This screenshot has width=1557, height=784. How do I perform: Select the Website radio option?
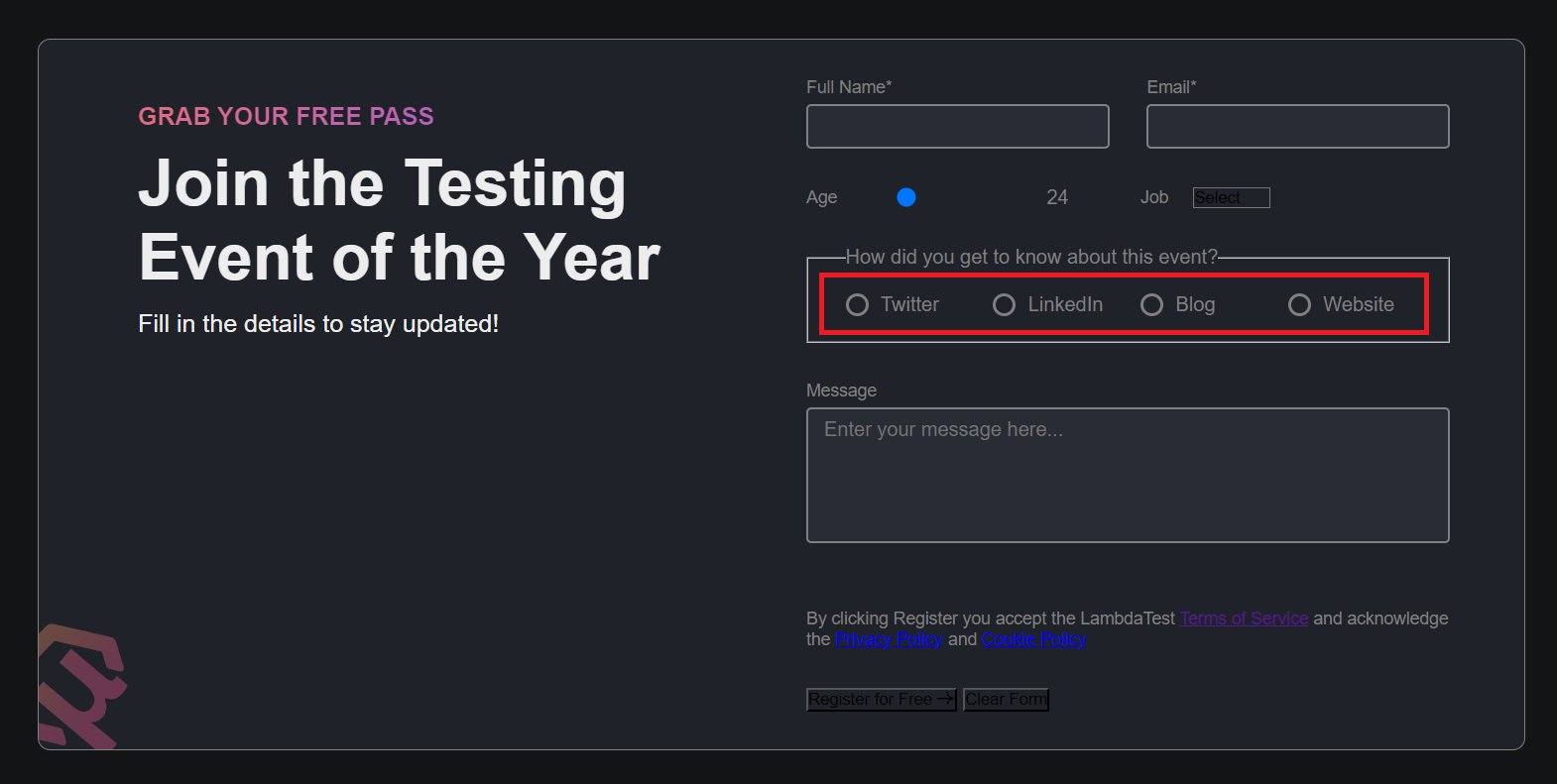1299,305
